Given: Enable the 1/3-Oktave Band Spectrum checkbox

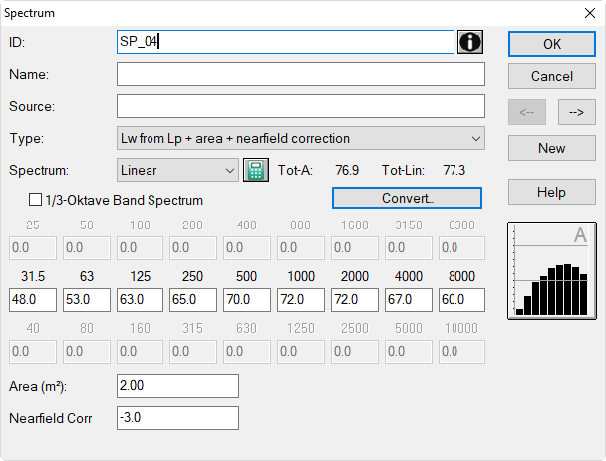Looking at the screenshot, I should tap(36, 200).
